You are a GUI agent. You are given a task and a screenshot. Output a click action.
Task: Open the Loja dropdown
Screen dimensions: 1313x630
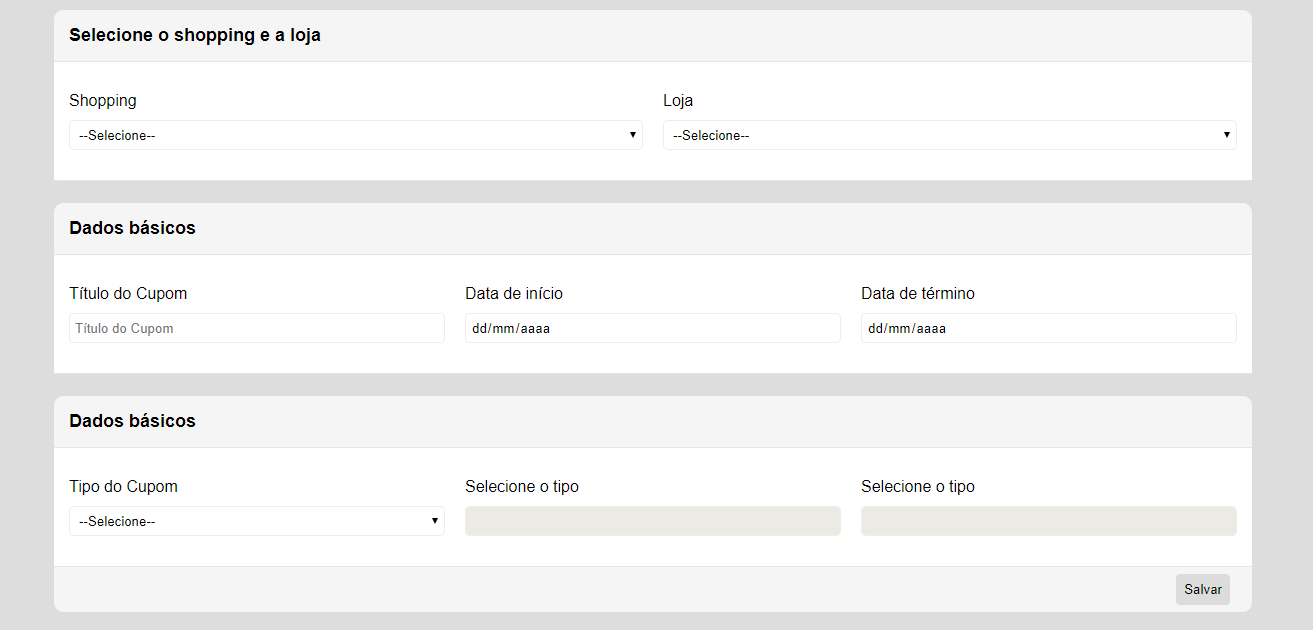[x=950, y=135]
